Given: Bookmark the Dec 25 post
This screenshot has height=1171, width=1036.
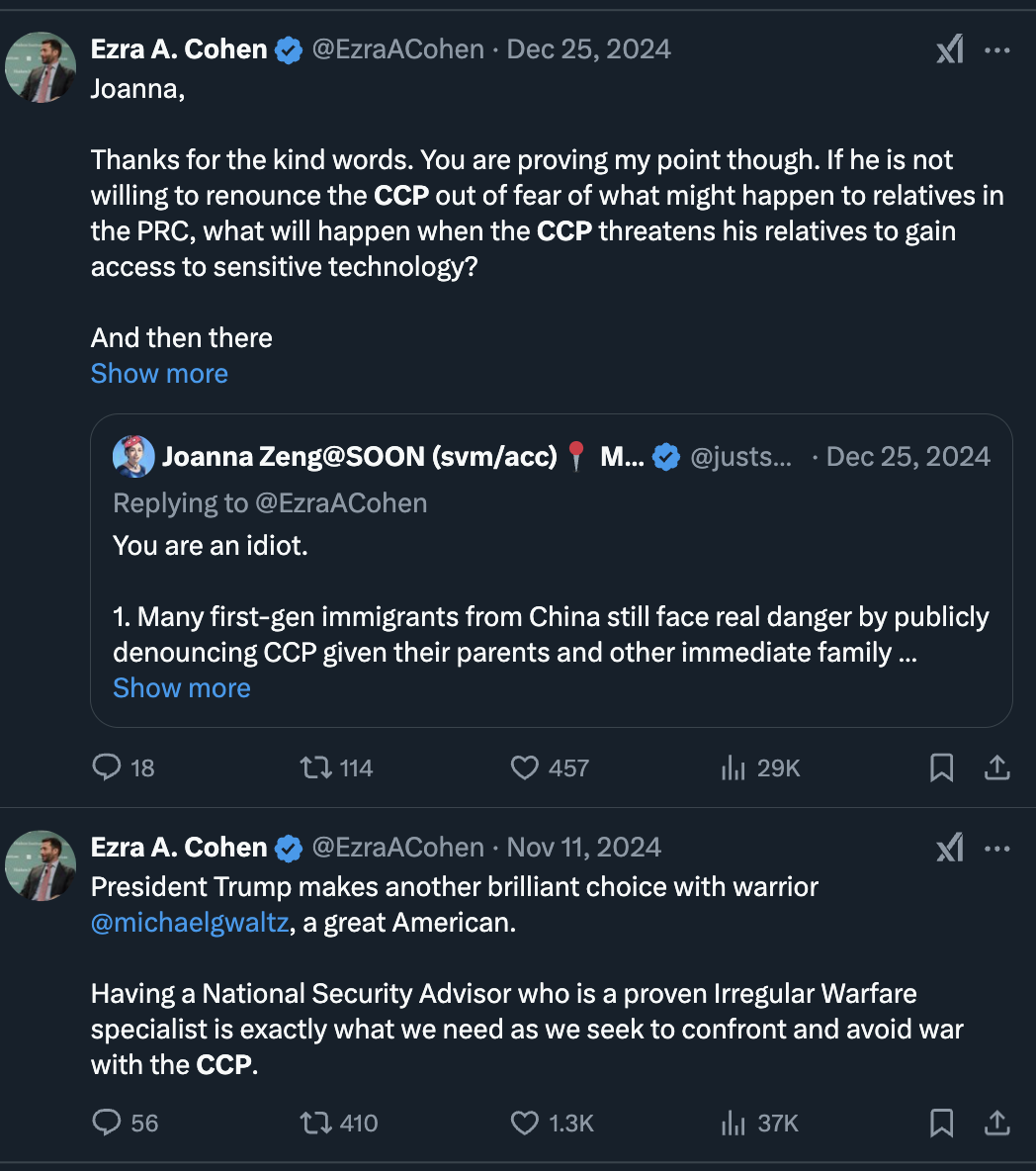Looking at the screenshot, I should click(942, 767).
